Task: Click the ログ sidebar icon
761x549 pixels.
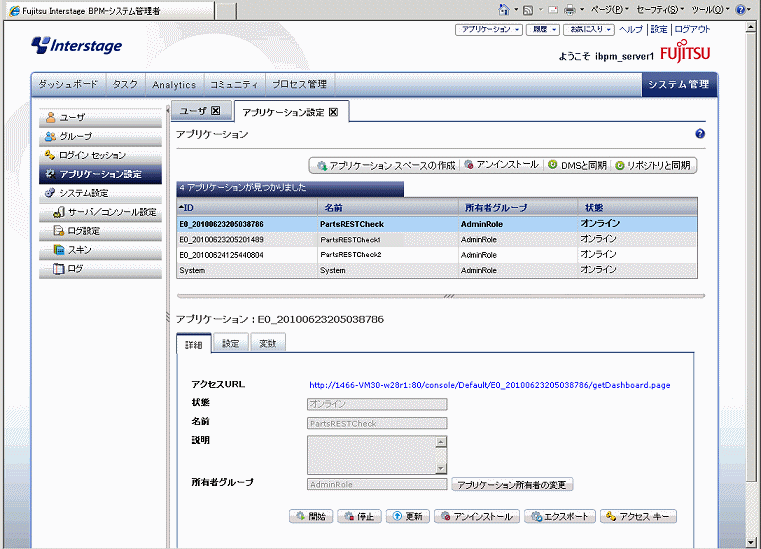Action: [x=59, y=268]
